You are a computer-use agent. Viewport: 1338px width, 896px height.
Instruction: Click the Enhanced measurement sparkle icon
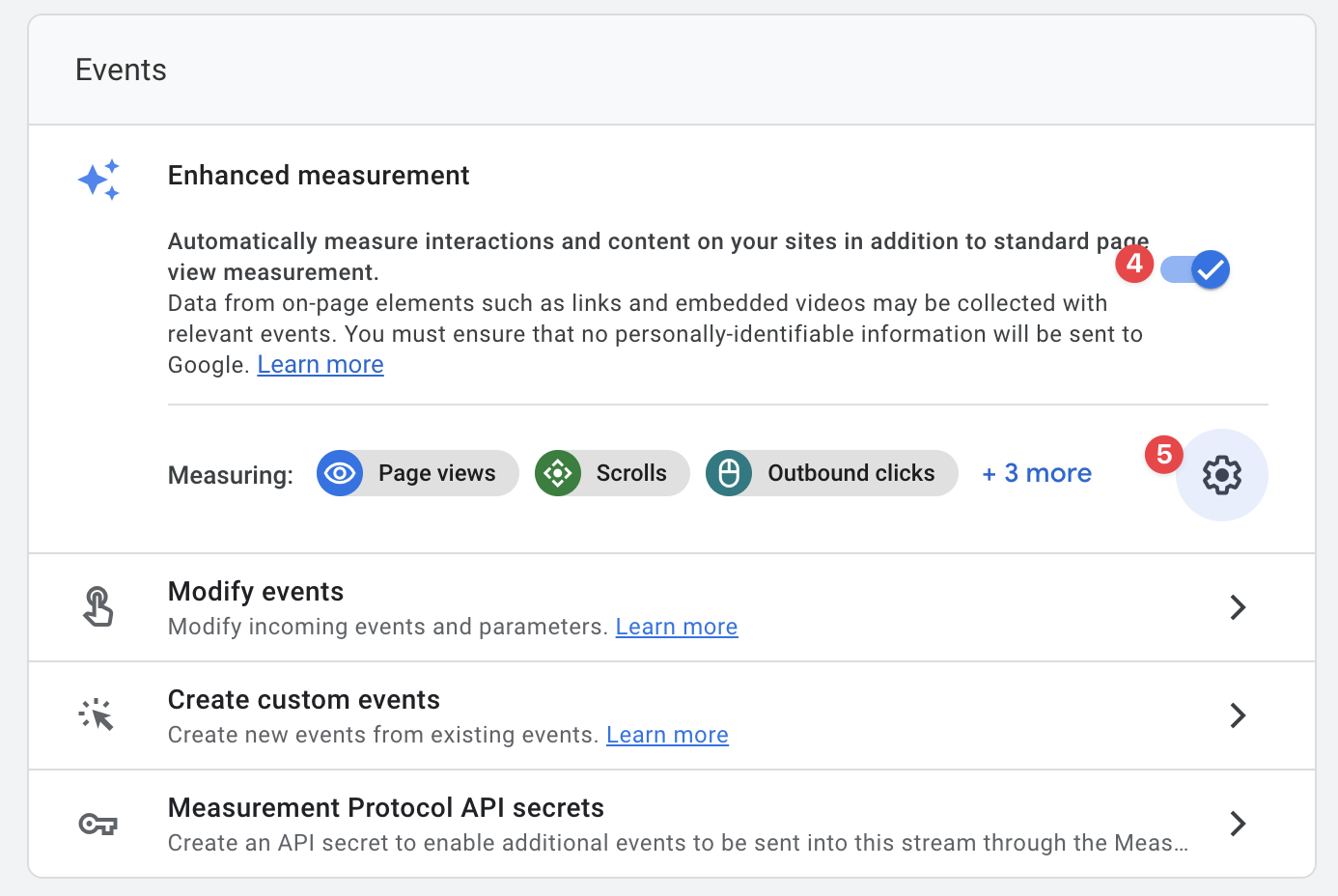pyautogui.click(x=98, y=180)
